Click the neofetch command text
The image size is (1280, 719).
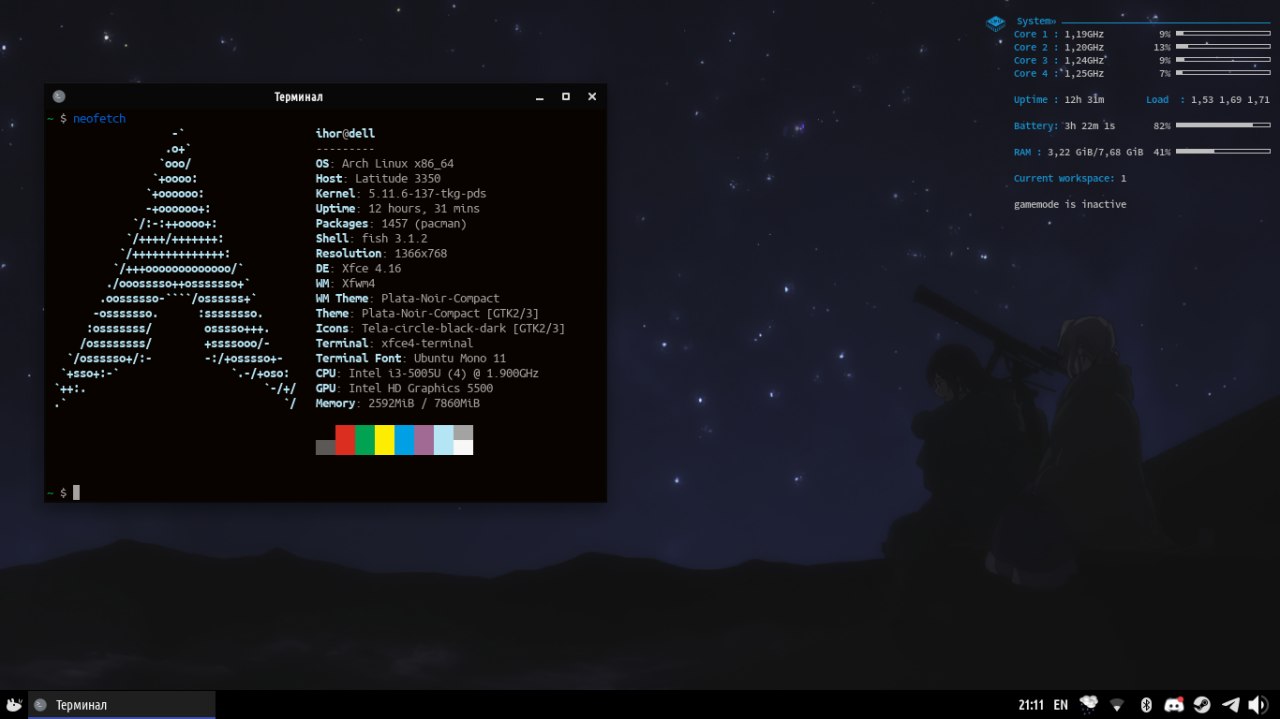click(x=99, y=118)
